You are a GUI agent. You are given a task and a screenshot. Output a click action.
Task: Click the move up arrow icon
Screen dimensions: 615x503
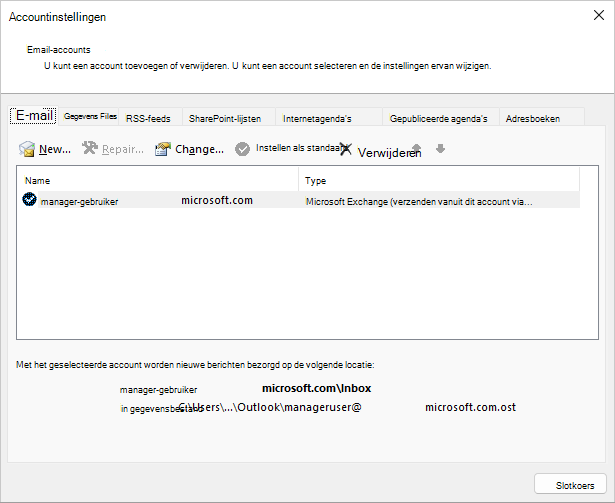coord(417,148)
